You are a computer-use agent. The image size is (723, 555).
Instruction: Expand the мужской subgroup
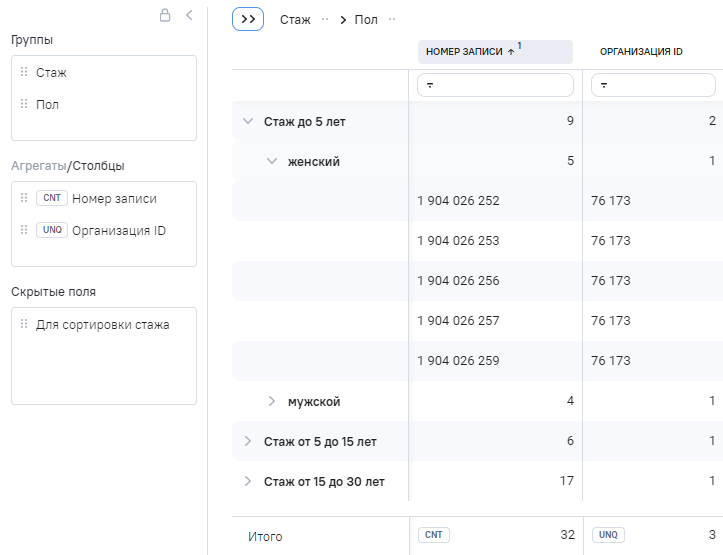coord(271,401)
